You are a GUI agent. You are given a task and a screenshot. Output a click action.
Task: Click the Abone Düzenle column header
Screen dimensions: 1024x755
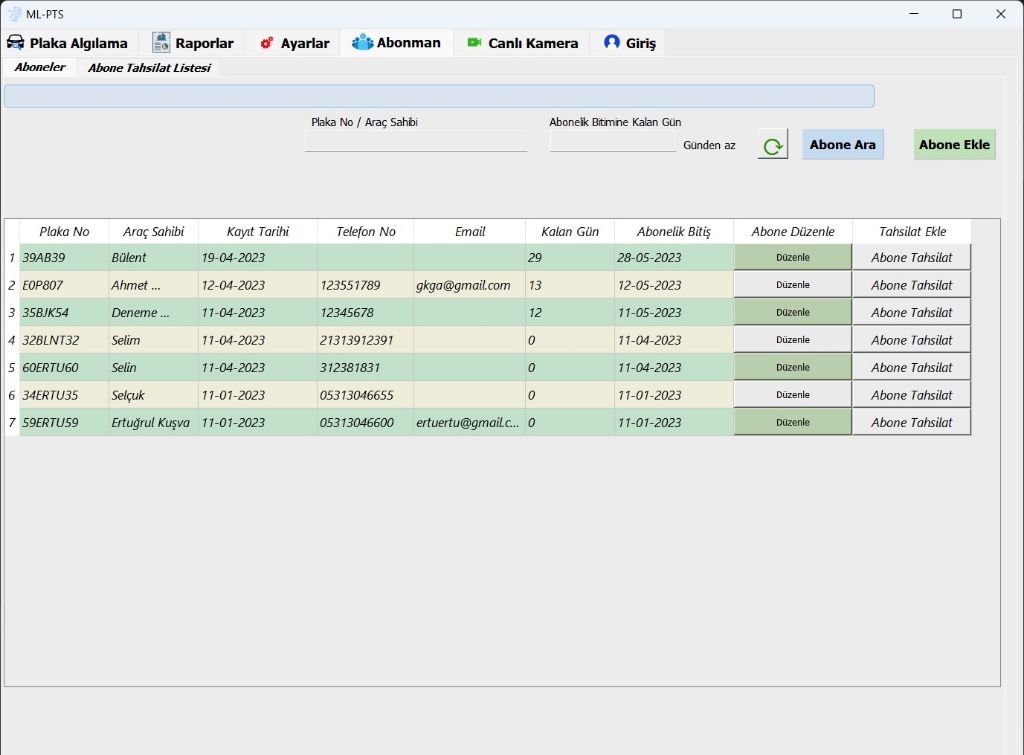pos(793,231)
